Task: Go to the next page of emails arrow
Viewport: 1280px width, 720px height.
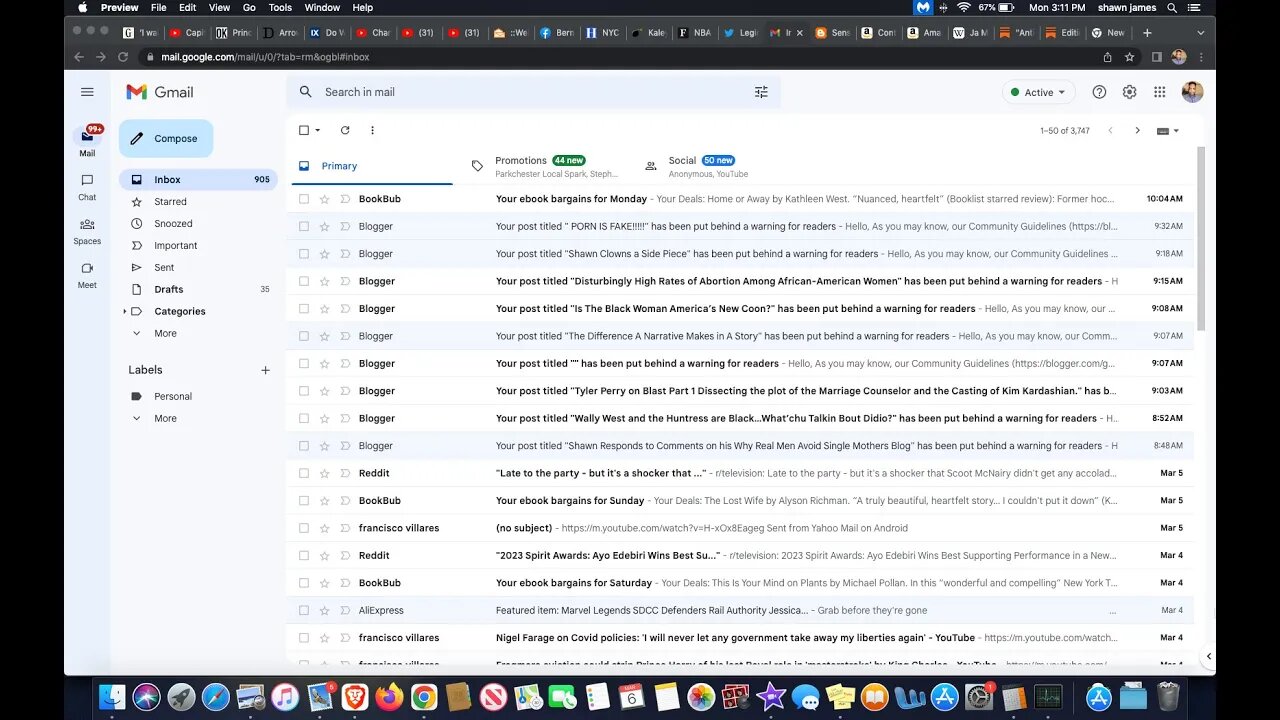Action: [1137, 130]
